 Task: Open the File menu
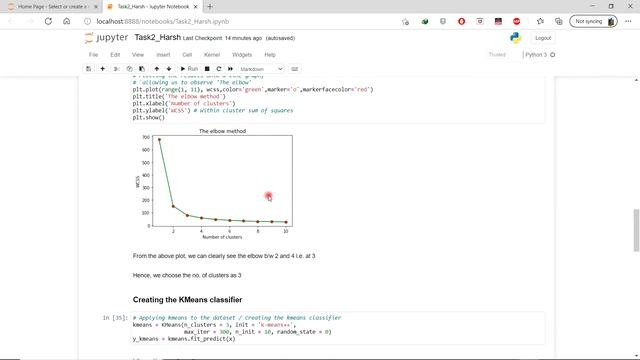tap(93, 55)
